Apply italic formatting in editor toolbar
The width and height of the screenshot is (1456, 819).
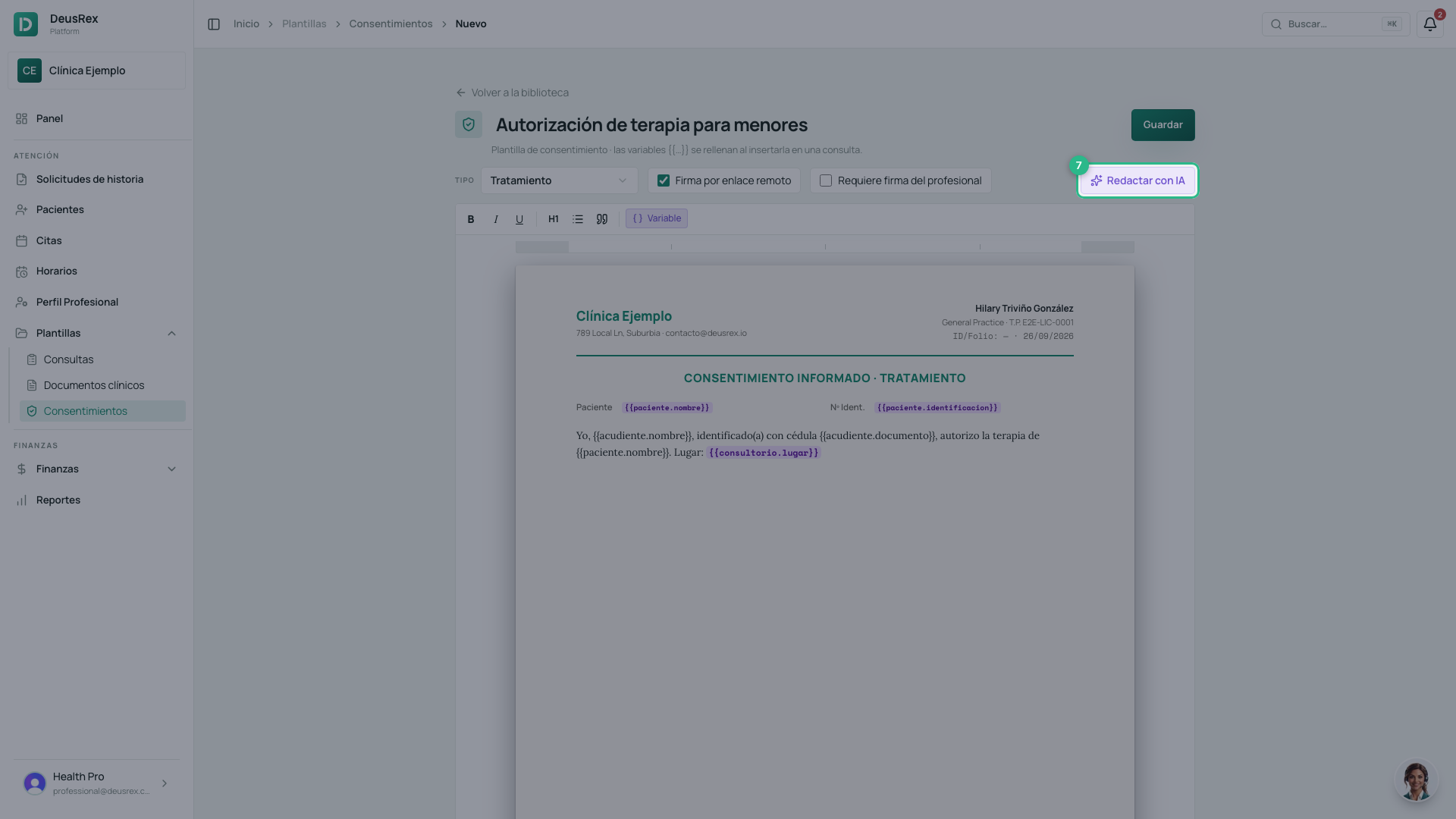tap(495, 219)
